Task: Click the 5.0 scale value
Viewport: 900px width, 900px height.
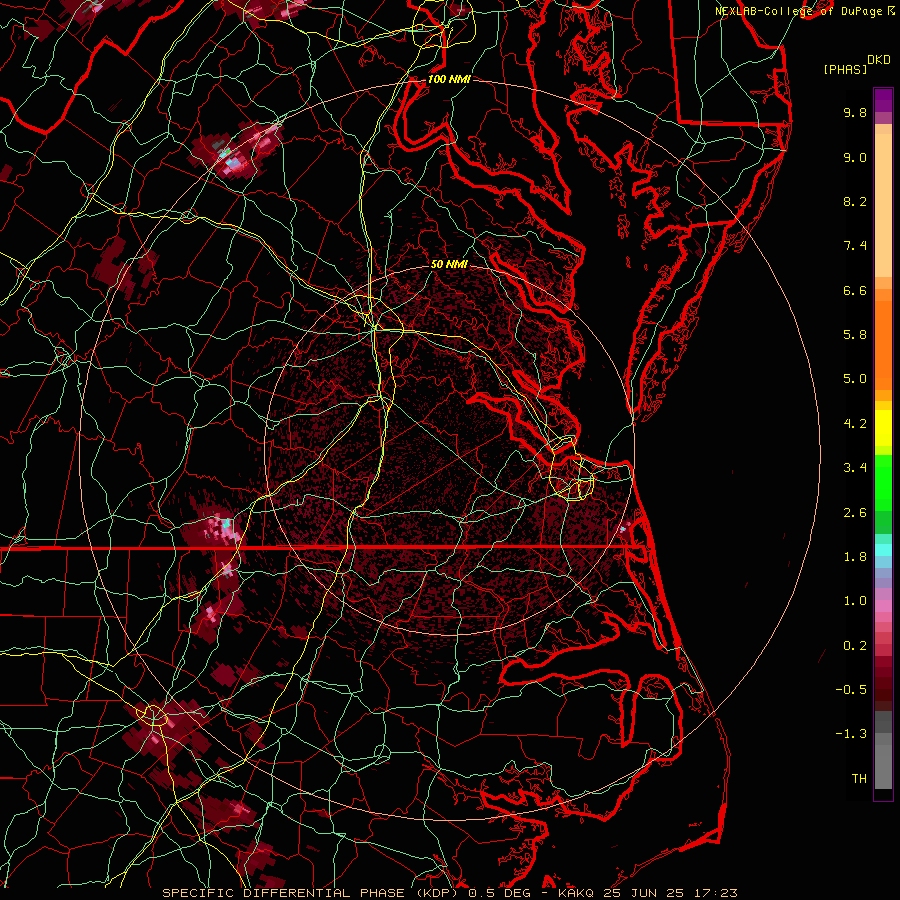Action: coord(855,379)
